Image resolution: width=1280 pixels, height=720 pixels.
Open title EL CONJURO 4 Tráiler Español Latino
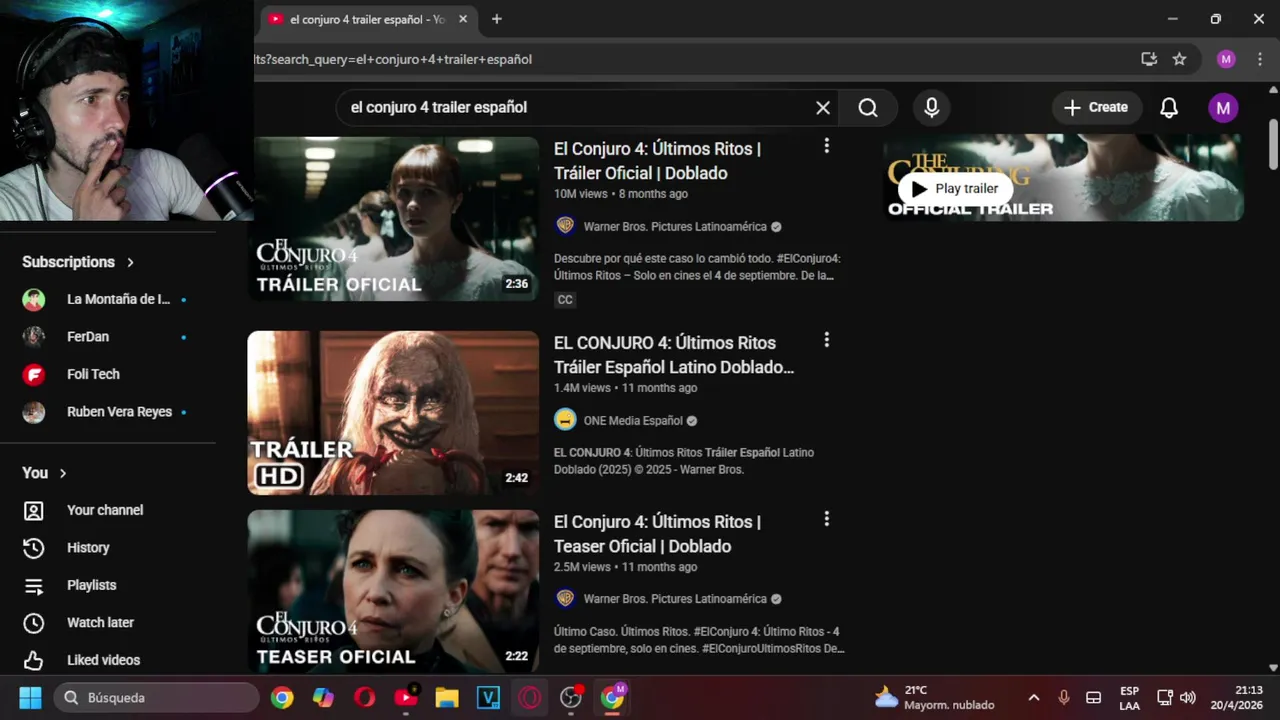tap(674, 355)
